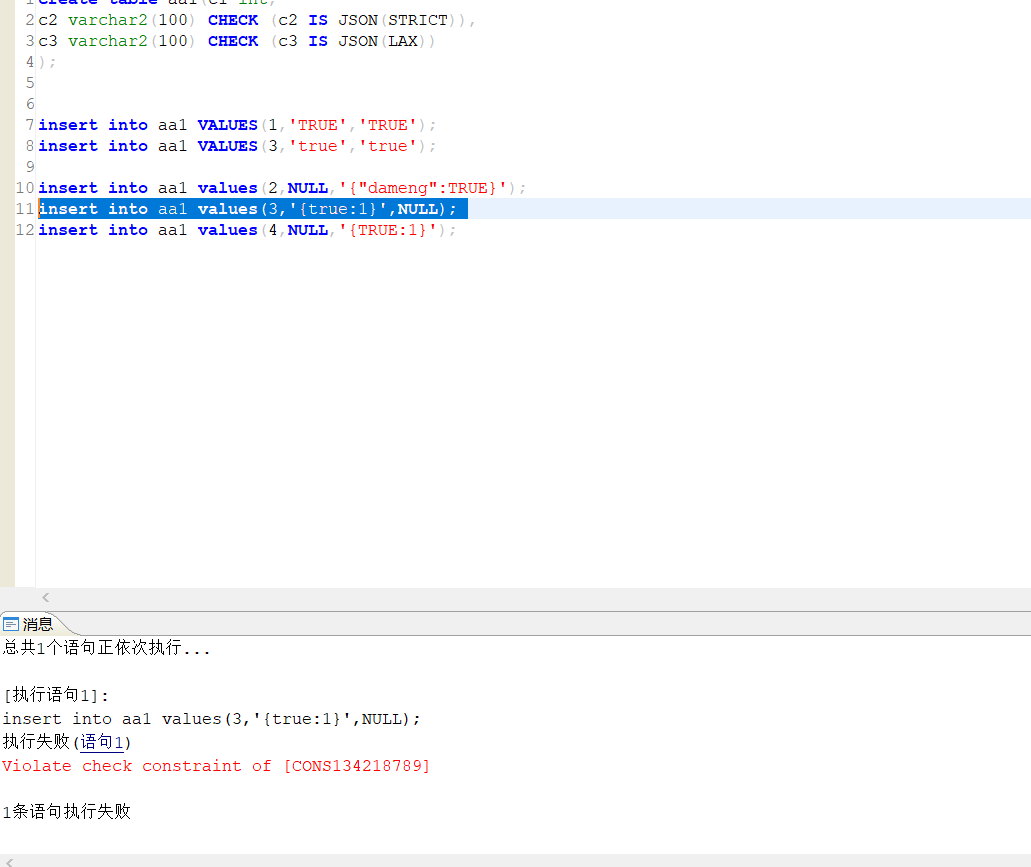This screenshot has width=1031, height=867.
Task: Click the red constraint violation error message
Action: pos(215,766)
